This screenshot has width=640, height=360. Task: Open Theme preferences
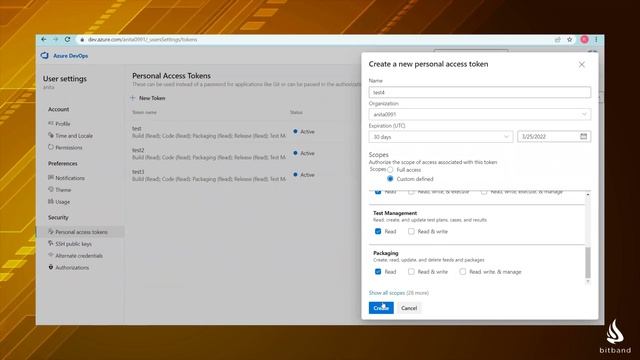[63, 190]
